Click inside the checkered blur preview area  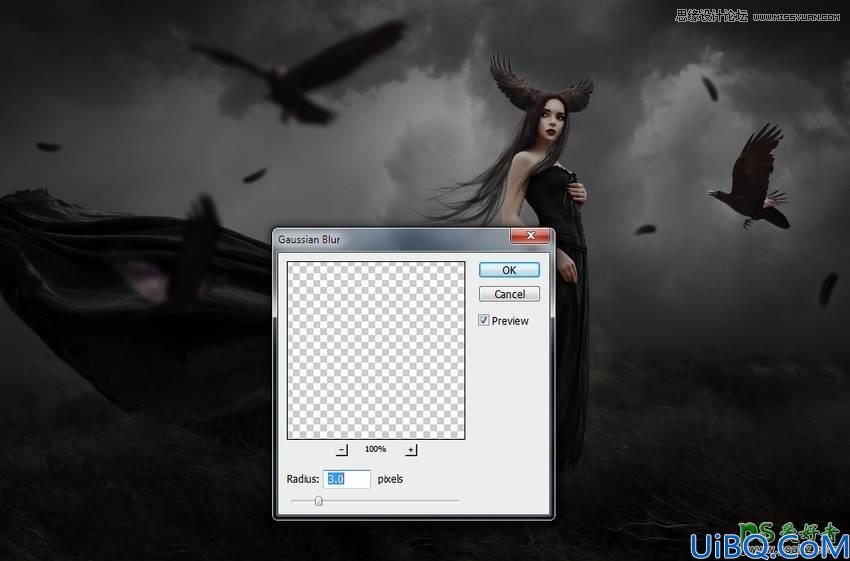(x=376, y=350)
